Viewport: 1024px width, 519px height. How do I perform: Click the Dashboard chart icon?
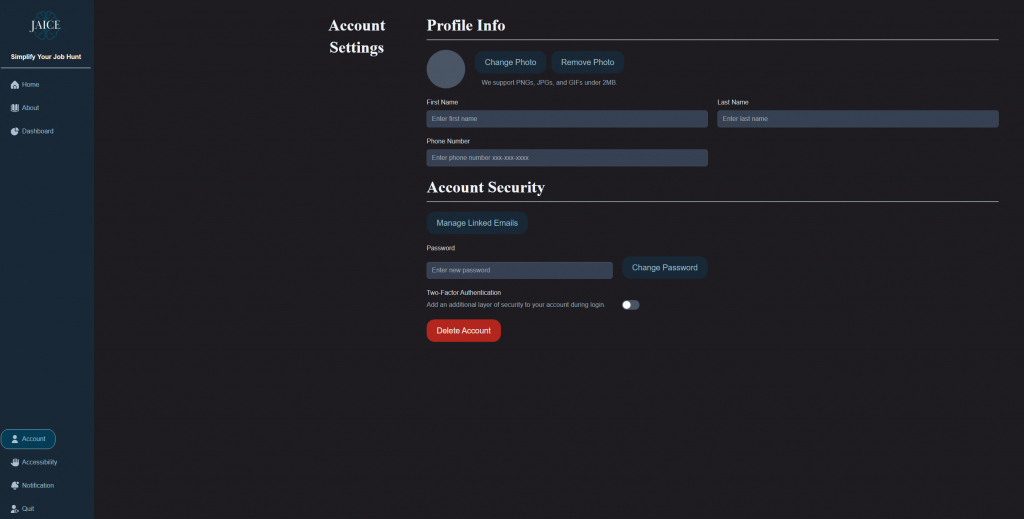point(15,131)
